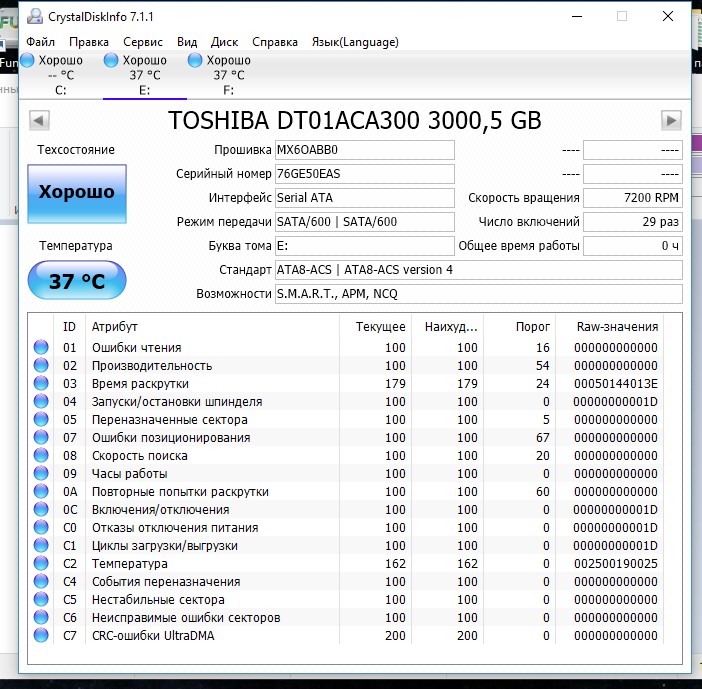Click the Raw-значения column header
The height and width of the screenshot is (689, 702).
609,327
